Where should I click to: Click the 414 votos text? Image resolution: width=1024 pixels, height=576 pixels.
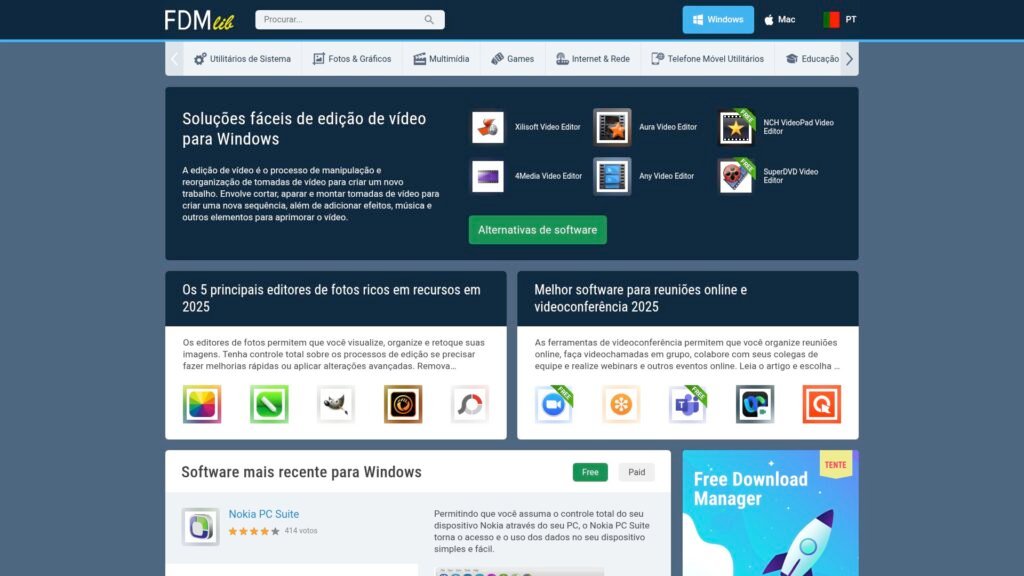coord(301,531)
